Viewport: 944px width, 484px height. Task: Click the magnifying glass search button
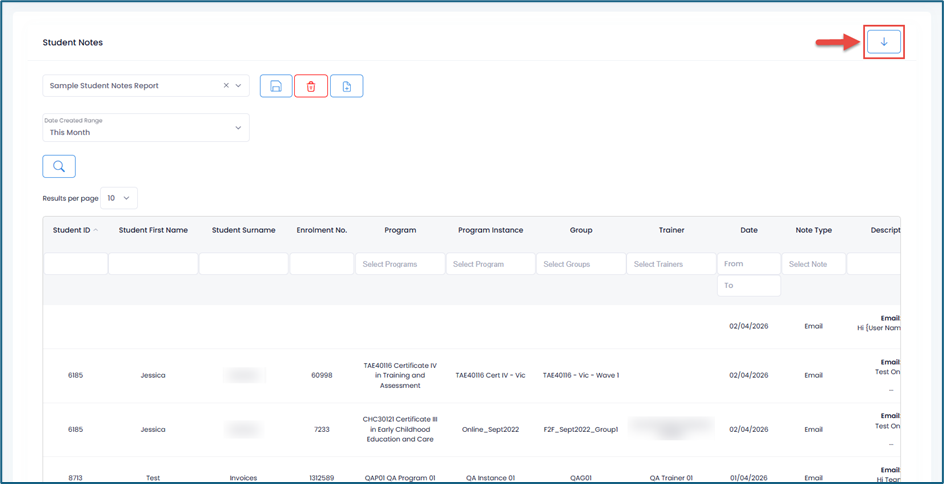click(59, 166)
